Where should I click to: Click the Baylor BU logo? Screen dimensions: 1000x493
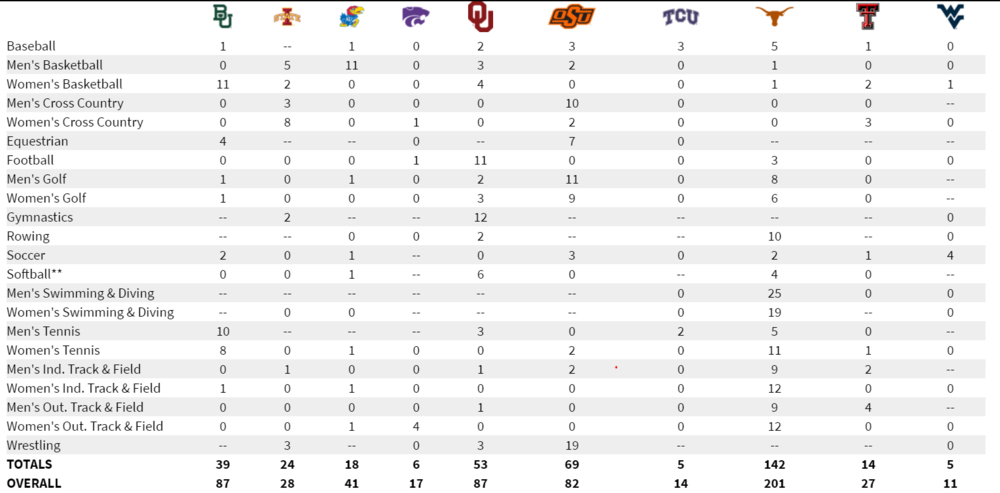tap(222, 16)
